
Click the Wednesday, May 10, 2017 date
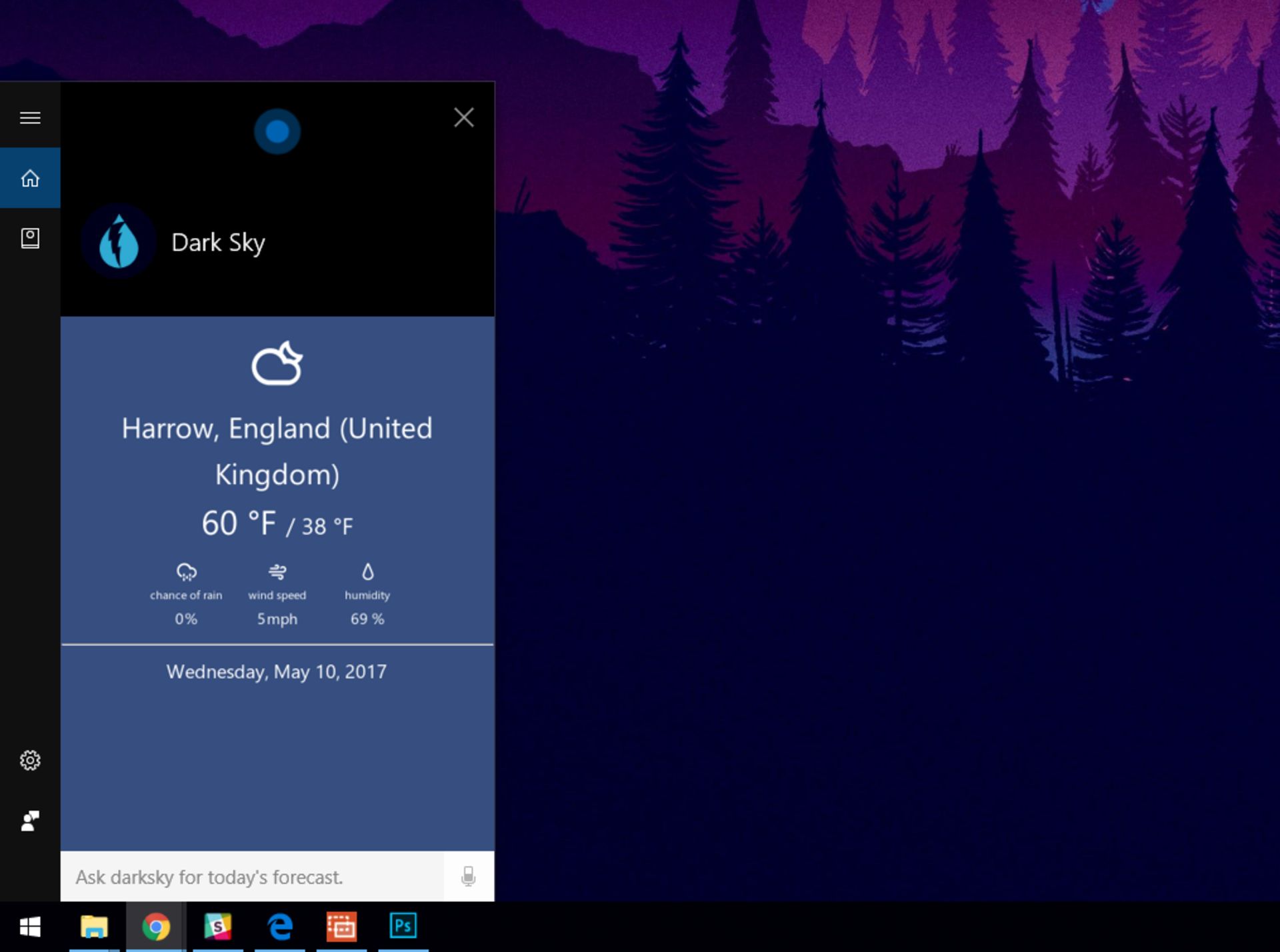(x=276, y=671)
